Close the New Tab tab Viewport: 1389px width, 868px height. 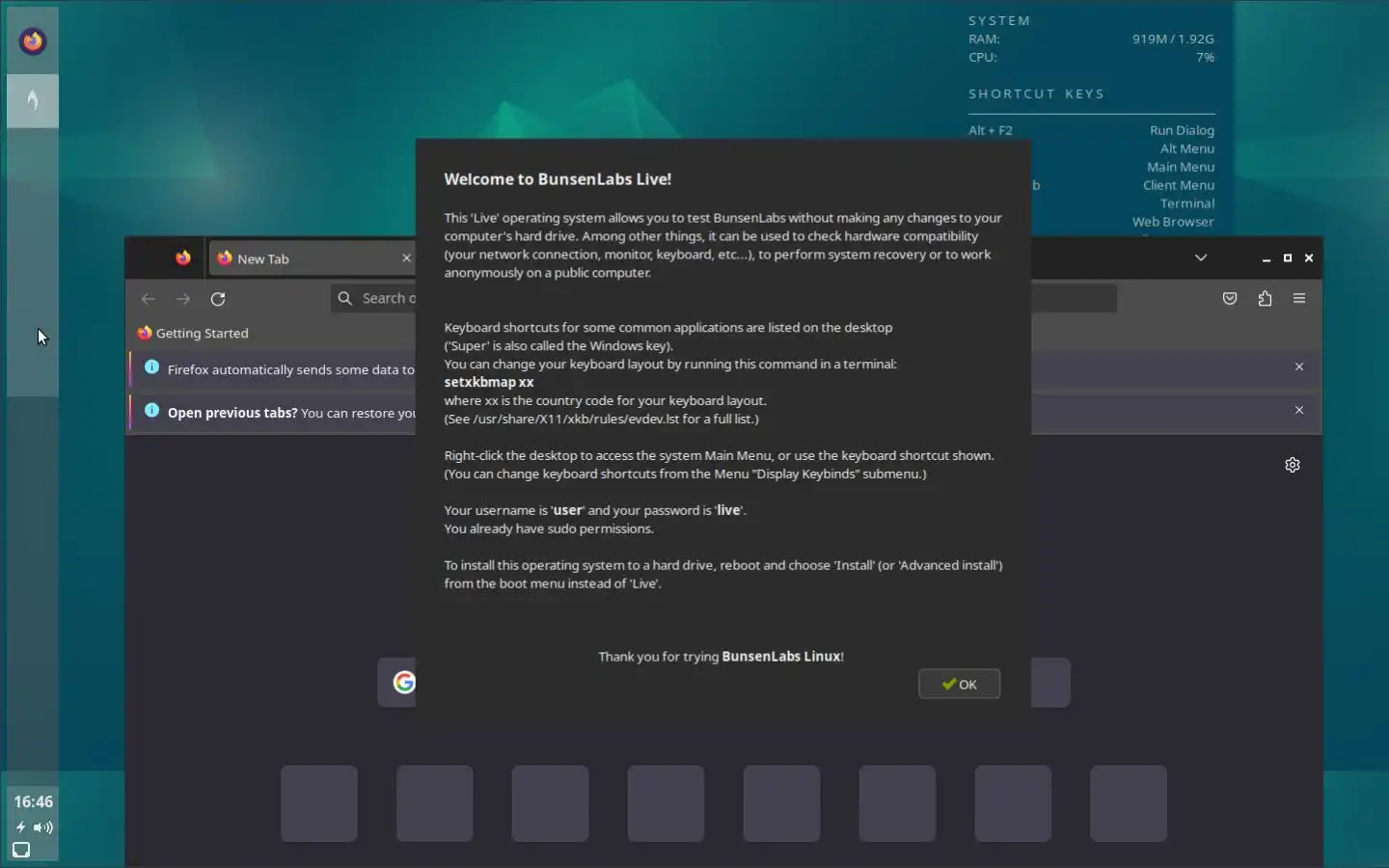click(406, 258)
